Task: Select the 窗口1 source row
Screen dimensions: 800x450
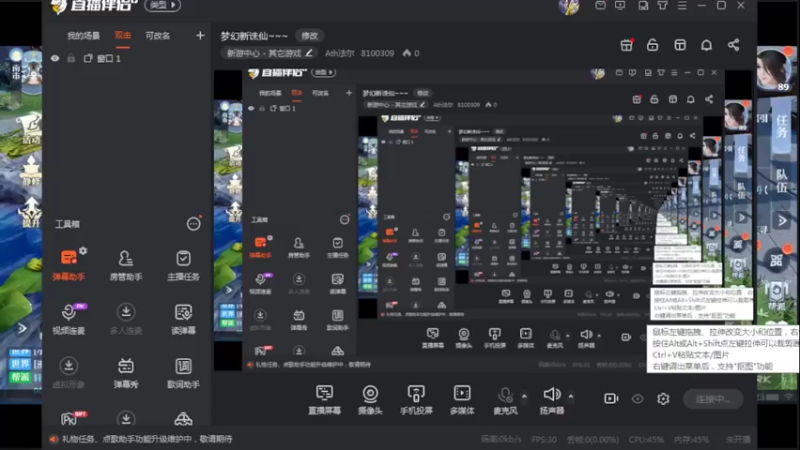Action: click(x=127, y=59)
